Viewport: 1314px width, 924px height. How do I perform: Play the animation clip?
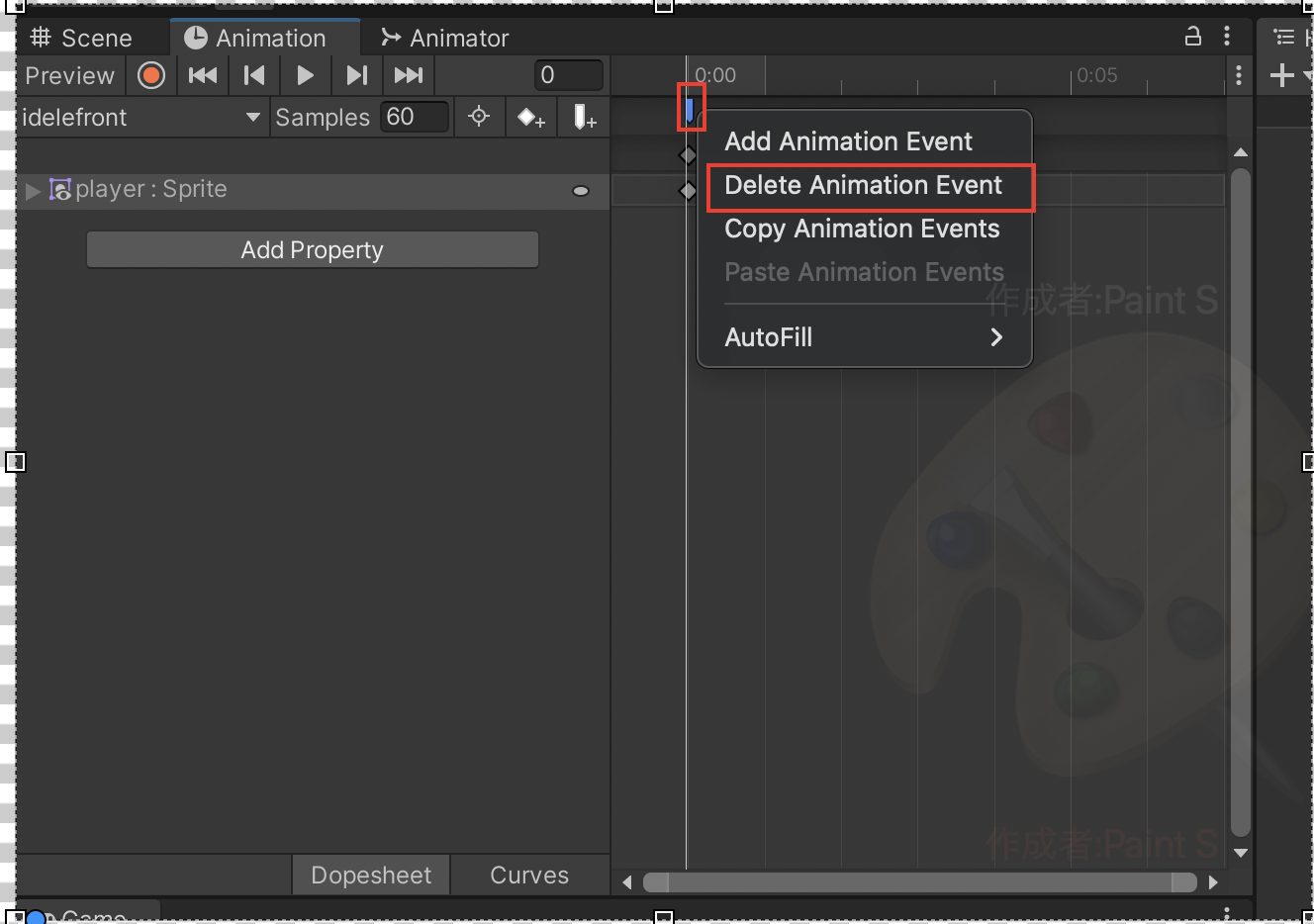[306, 75]
